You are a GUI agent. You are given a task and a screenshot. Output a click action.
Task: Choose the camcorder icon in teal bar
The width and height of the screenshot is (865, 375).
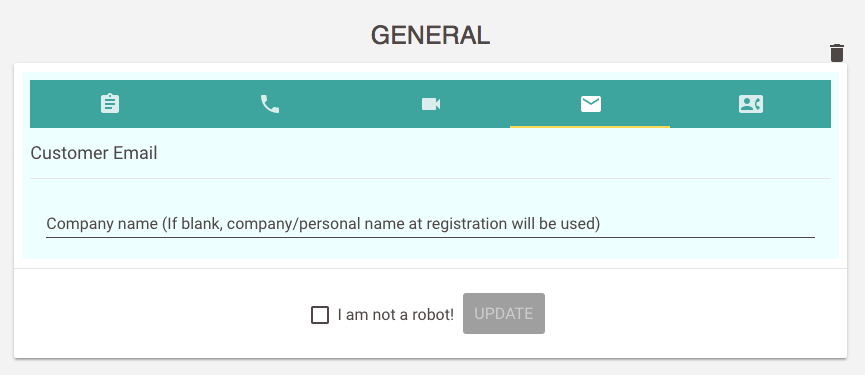pyautogui.click(x=430, y=104)
